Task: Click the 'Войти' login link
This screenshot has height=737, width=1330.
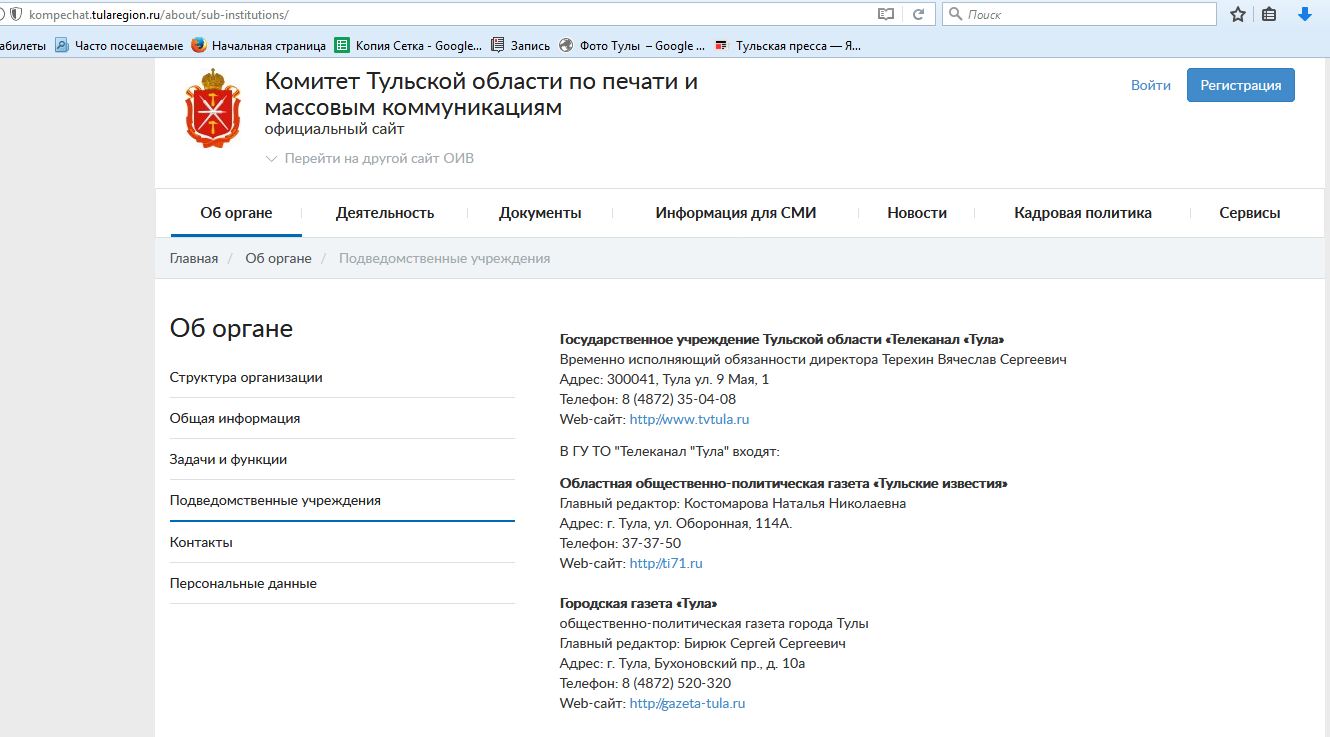Action: click(1150, 85)
